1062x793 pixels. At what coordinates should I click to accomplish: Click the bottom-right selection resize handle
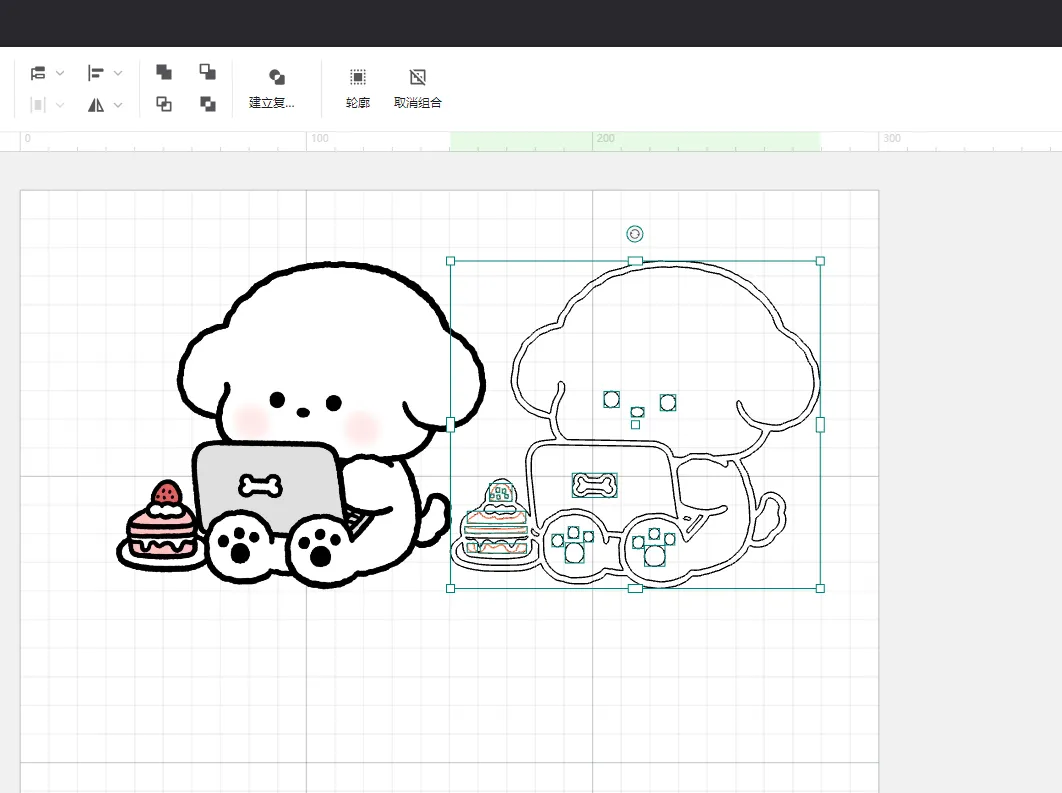(820, 588)
